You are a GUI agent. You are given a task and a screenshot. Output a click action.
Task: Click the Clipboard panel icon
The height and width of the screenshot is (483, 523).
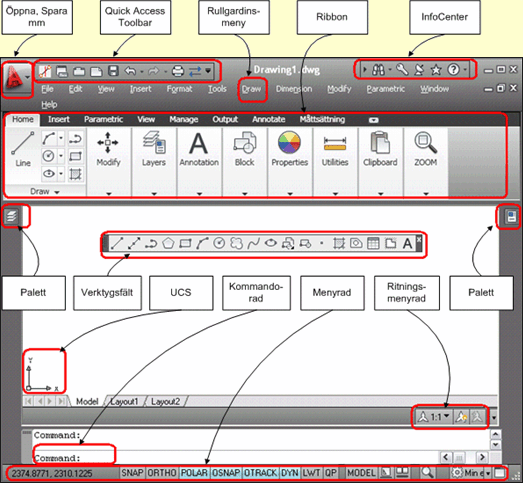[380, 143]
